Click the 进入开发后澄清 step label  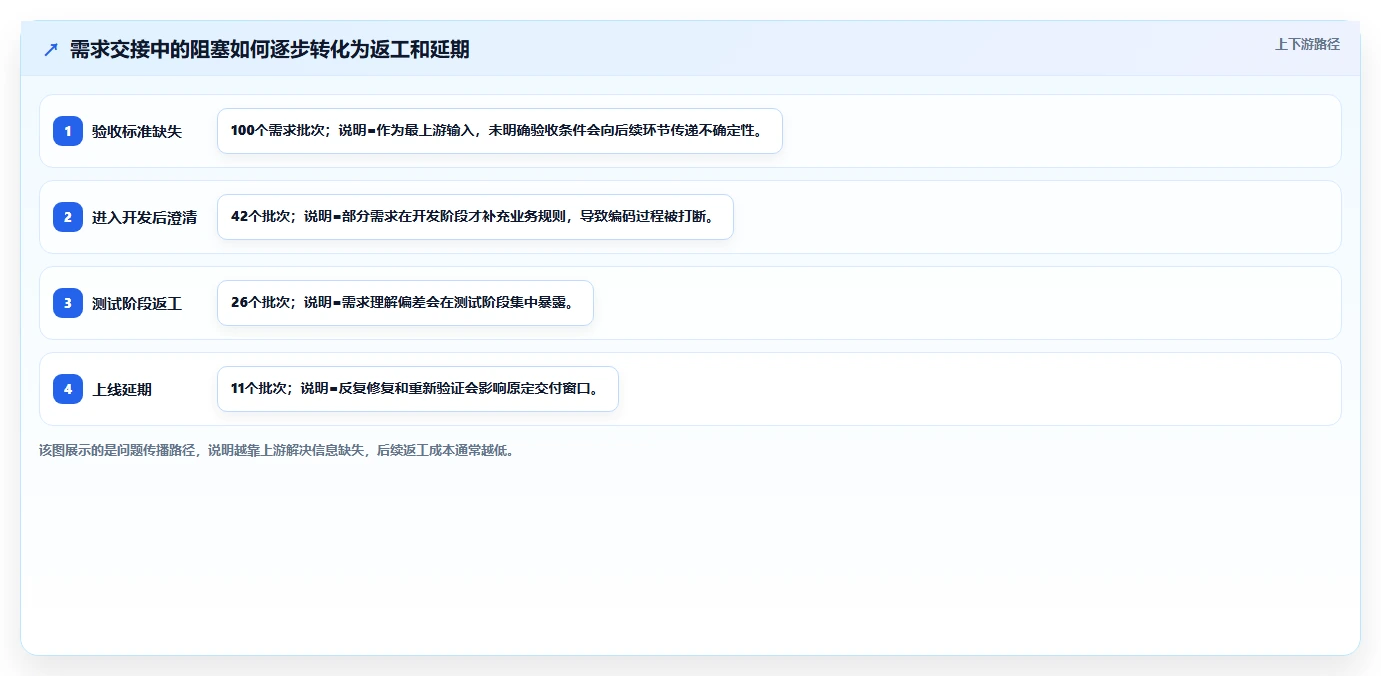pyautogui.click(x=144, y=217)
